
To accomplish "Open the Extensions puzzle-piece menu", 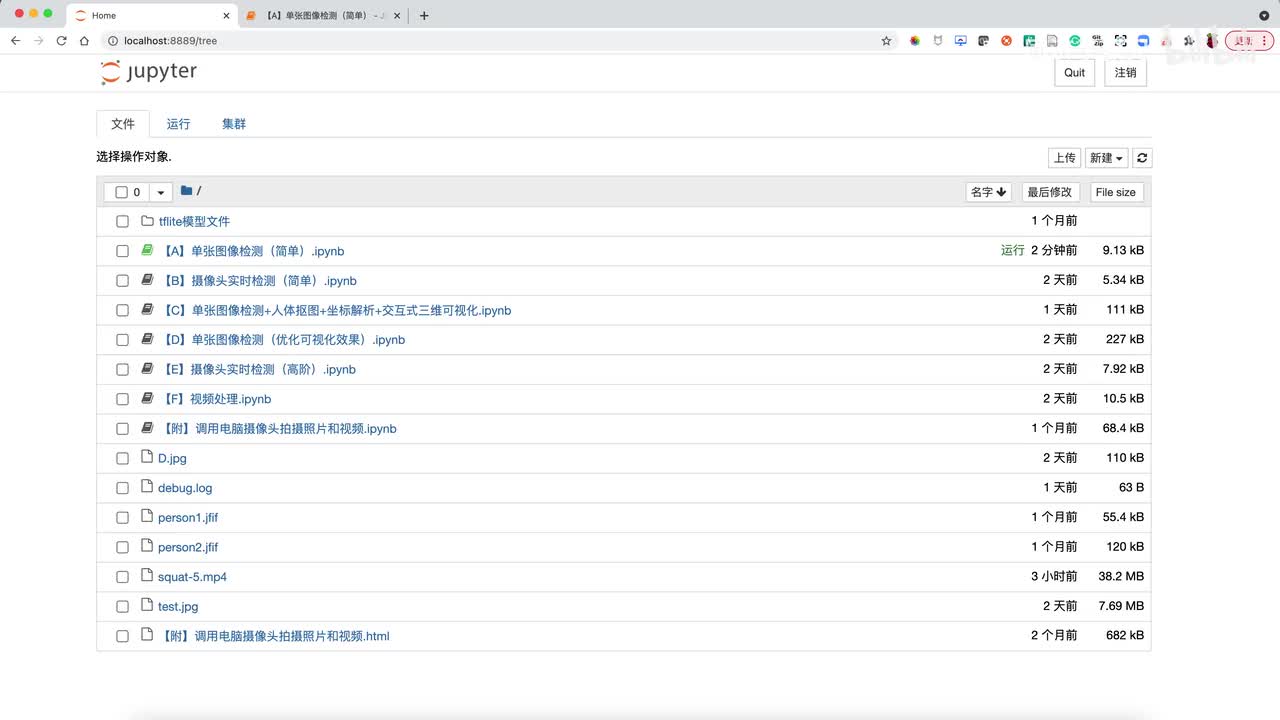I will [x=1189, y=41].
